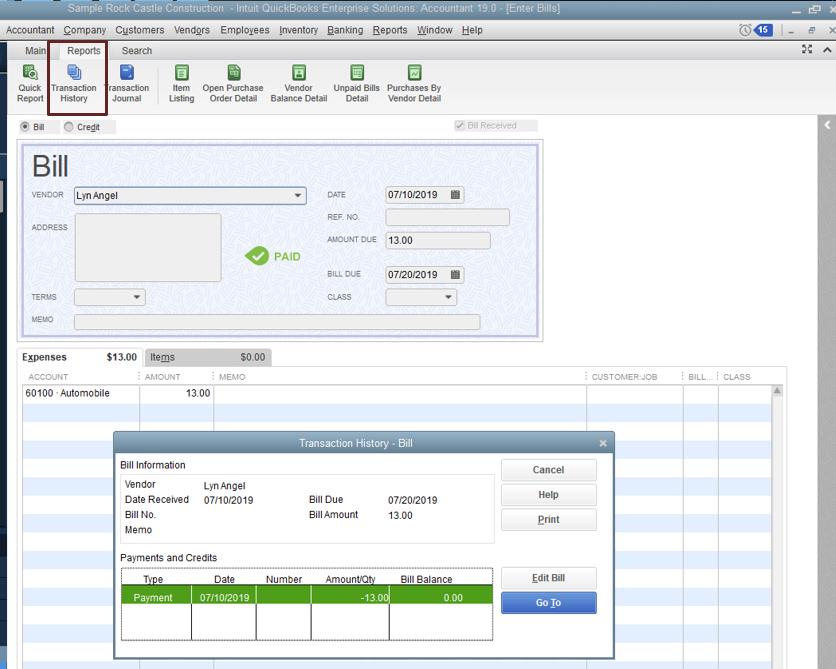Open the Vendors menu
This screenshot has width=836, height=669.
[x=191, y=30]
